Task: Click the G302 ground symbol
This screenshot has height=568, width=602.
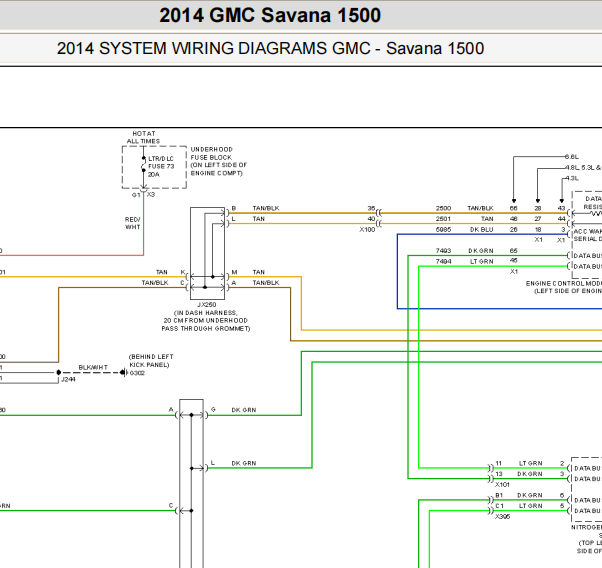Action: (x=123, y=373)
